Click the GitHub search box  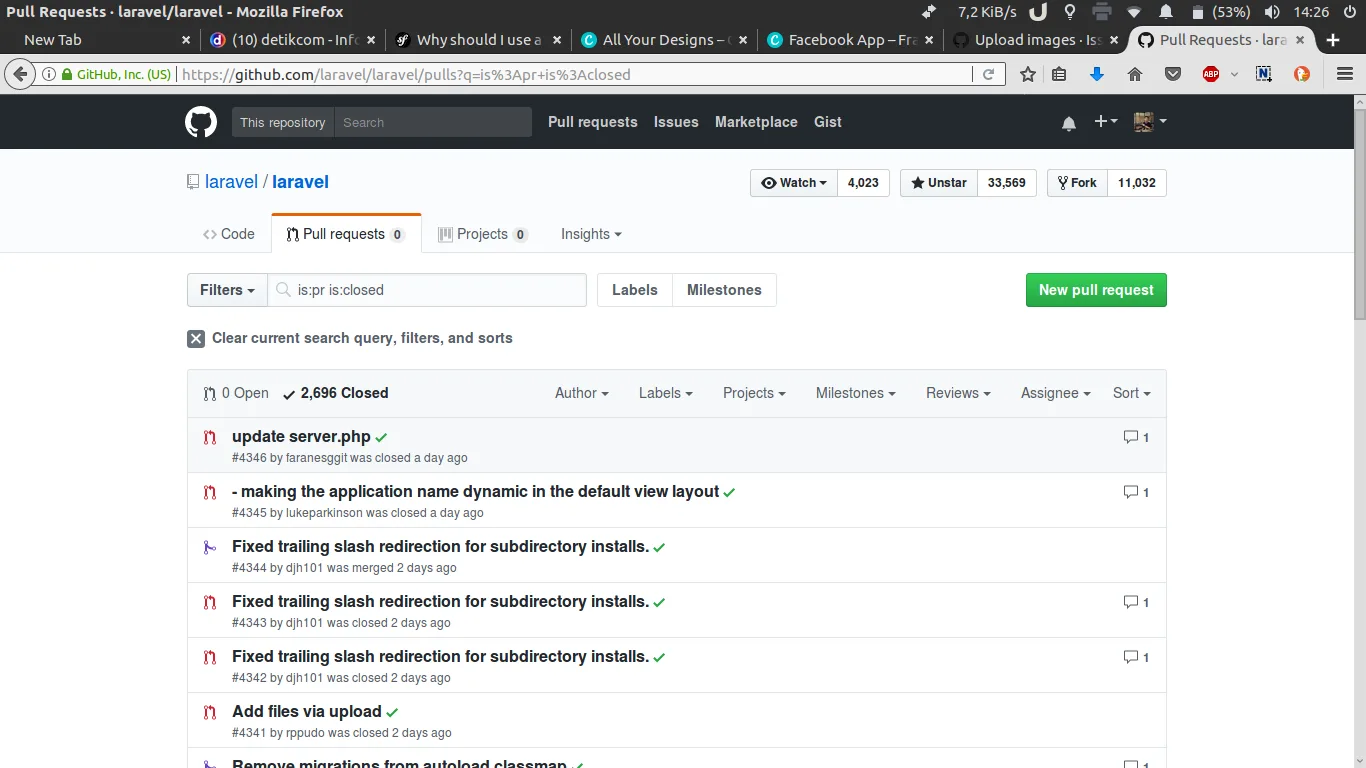432,122
